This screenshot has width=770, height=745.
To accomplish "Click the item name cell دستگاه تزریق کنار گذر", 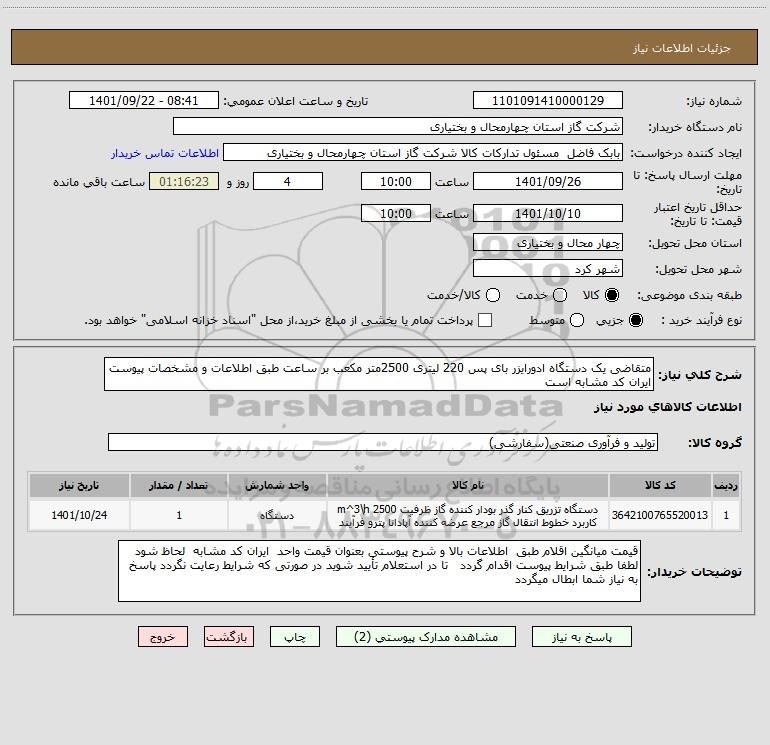I will tap(468, 515).
